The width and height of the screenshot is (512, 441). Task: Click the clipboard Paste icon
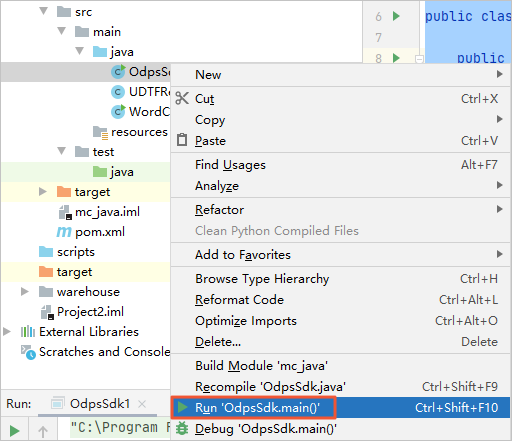point(182,140)
